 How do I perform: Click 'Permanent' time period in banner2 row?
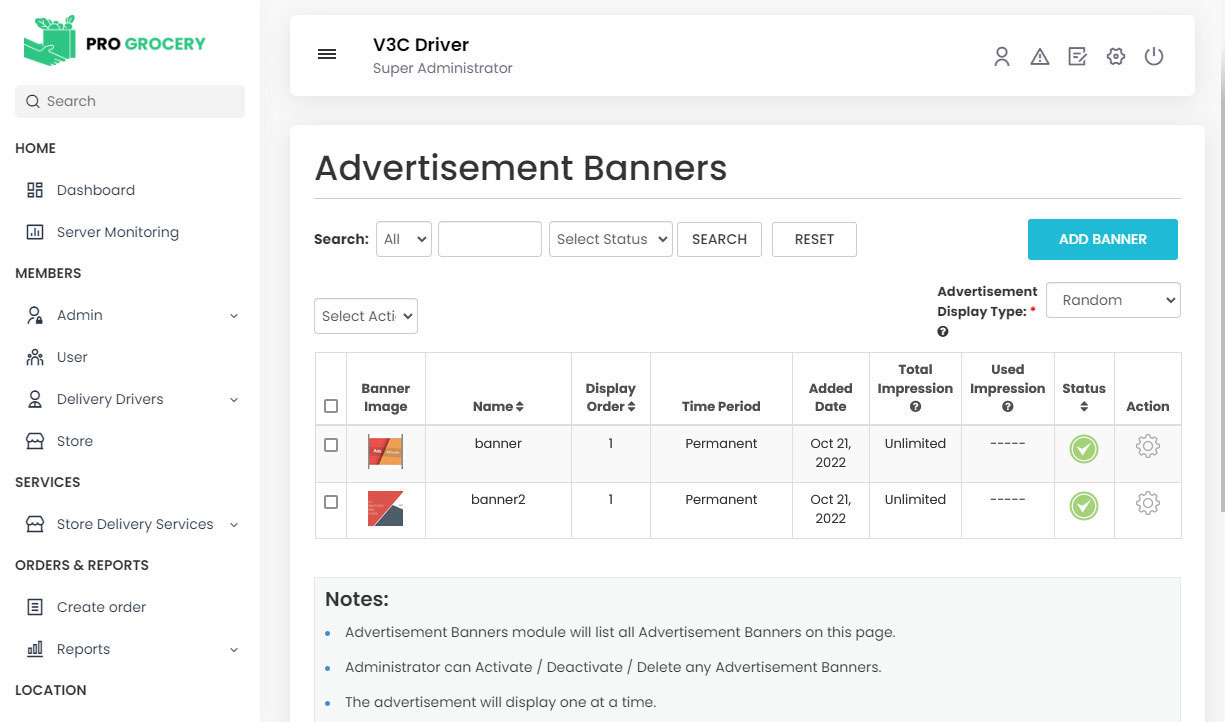click(721, 499)
